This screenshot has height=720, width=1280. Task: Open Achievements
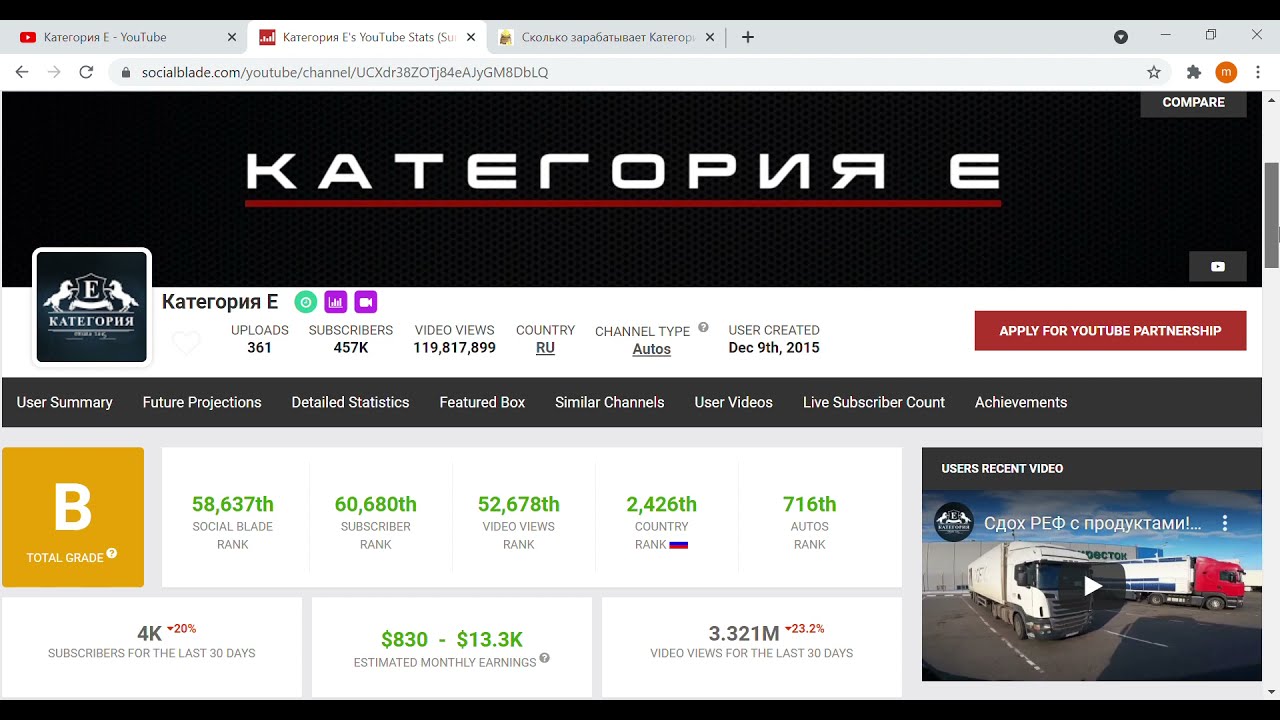1021,402
